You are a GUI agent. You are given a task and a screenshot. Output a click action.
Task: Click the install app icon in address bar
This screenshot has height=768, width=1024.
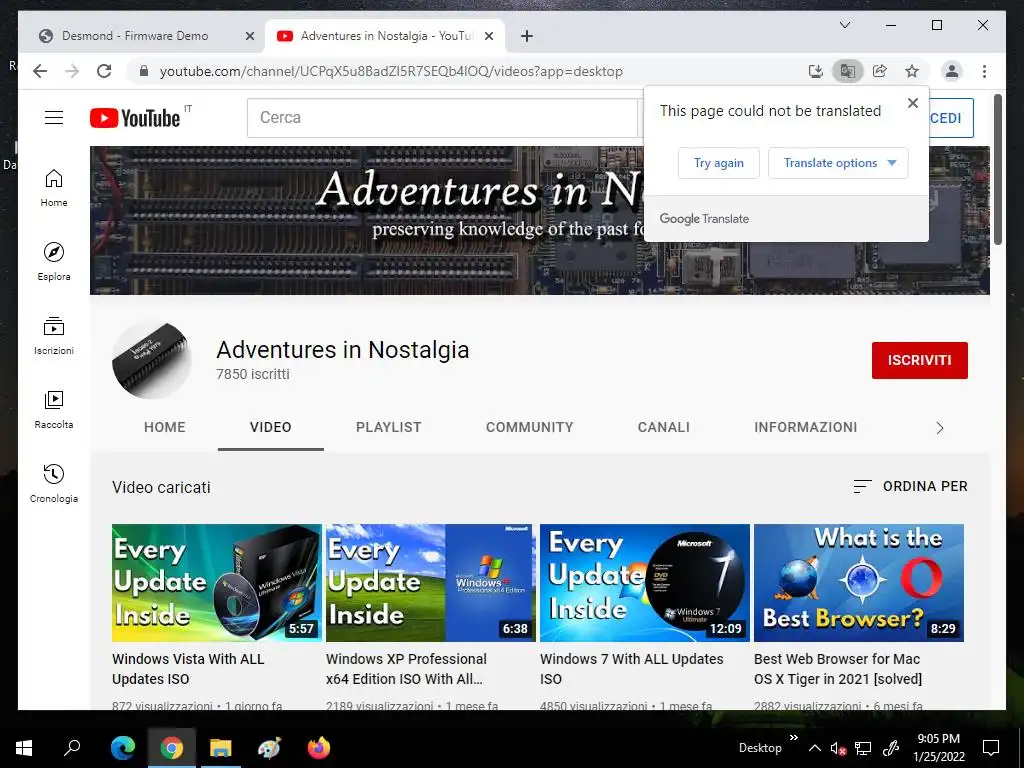(816, 71)
